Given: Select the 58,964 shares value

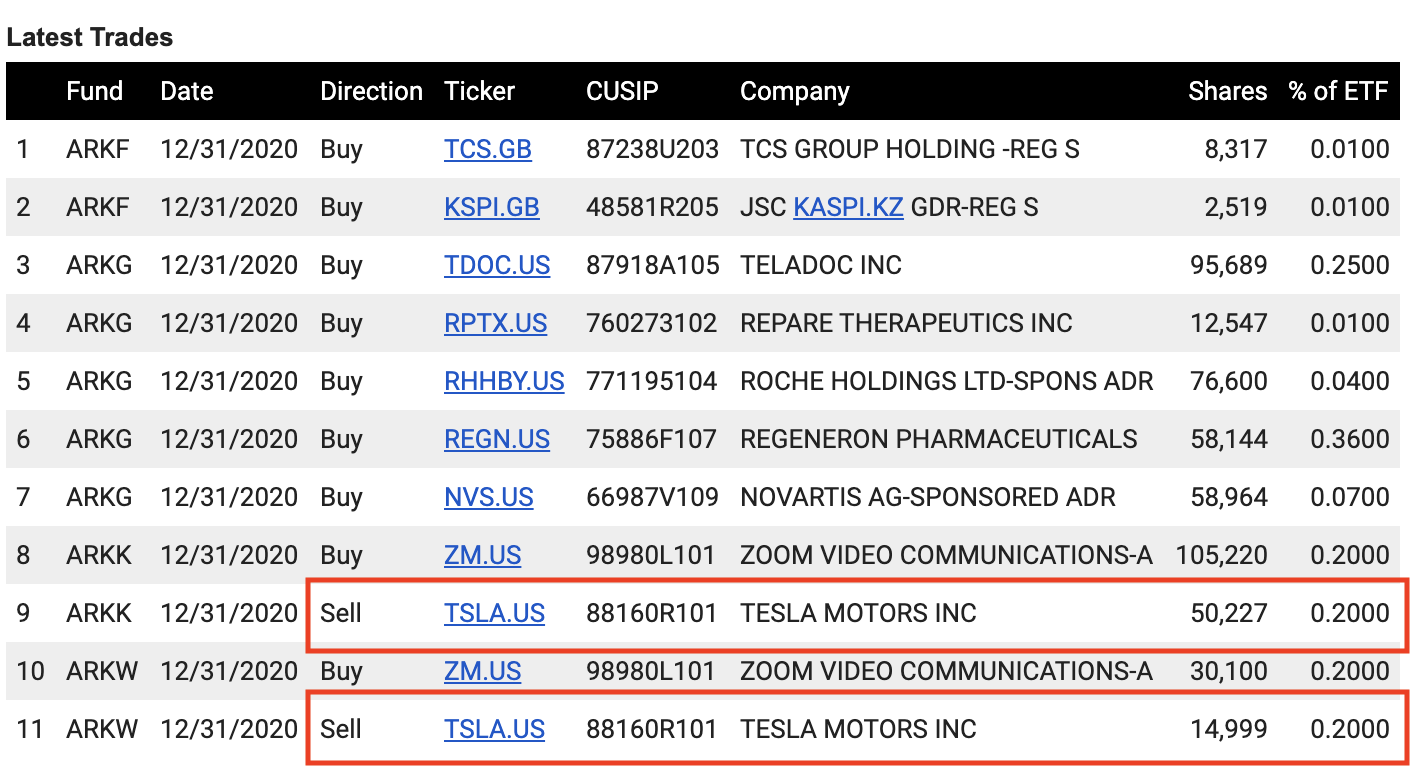Looking at the screenshot, I should pos(1229,498).
